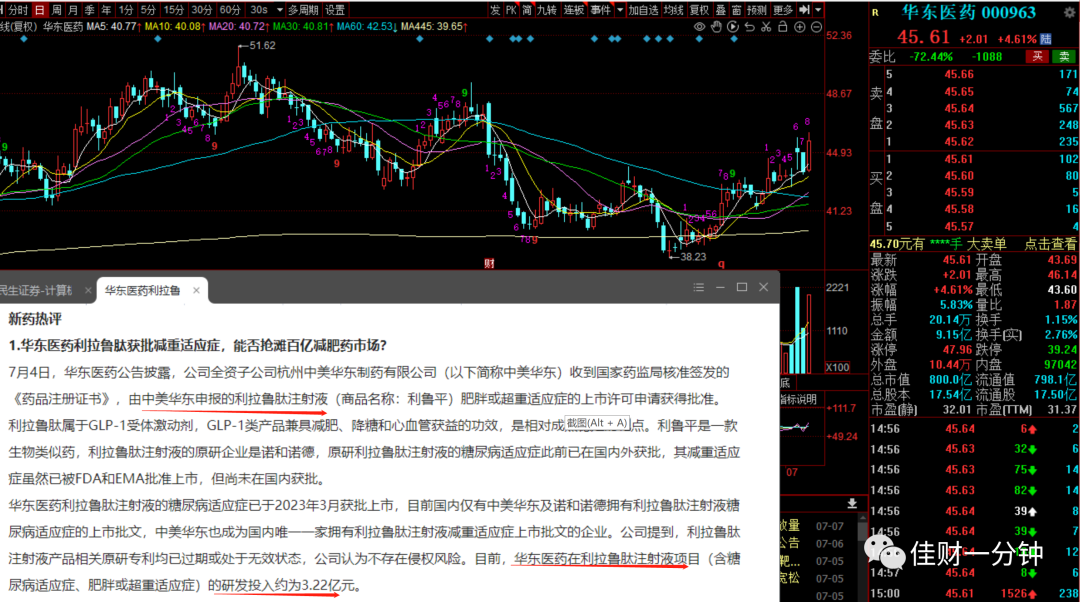Image resolution: width=1080 pixels, height=602 pixels.
Task: Click the X100 volume scale label
Action: click(838, 367)
